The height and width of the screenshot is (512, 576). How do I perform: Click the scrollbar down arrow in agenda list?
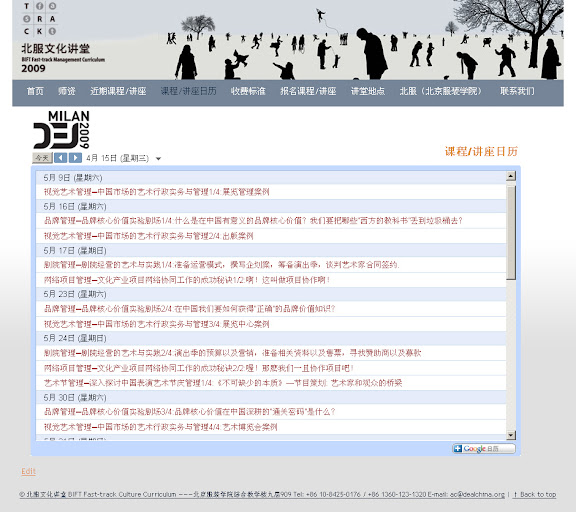coord(511,435)
